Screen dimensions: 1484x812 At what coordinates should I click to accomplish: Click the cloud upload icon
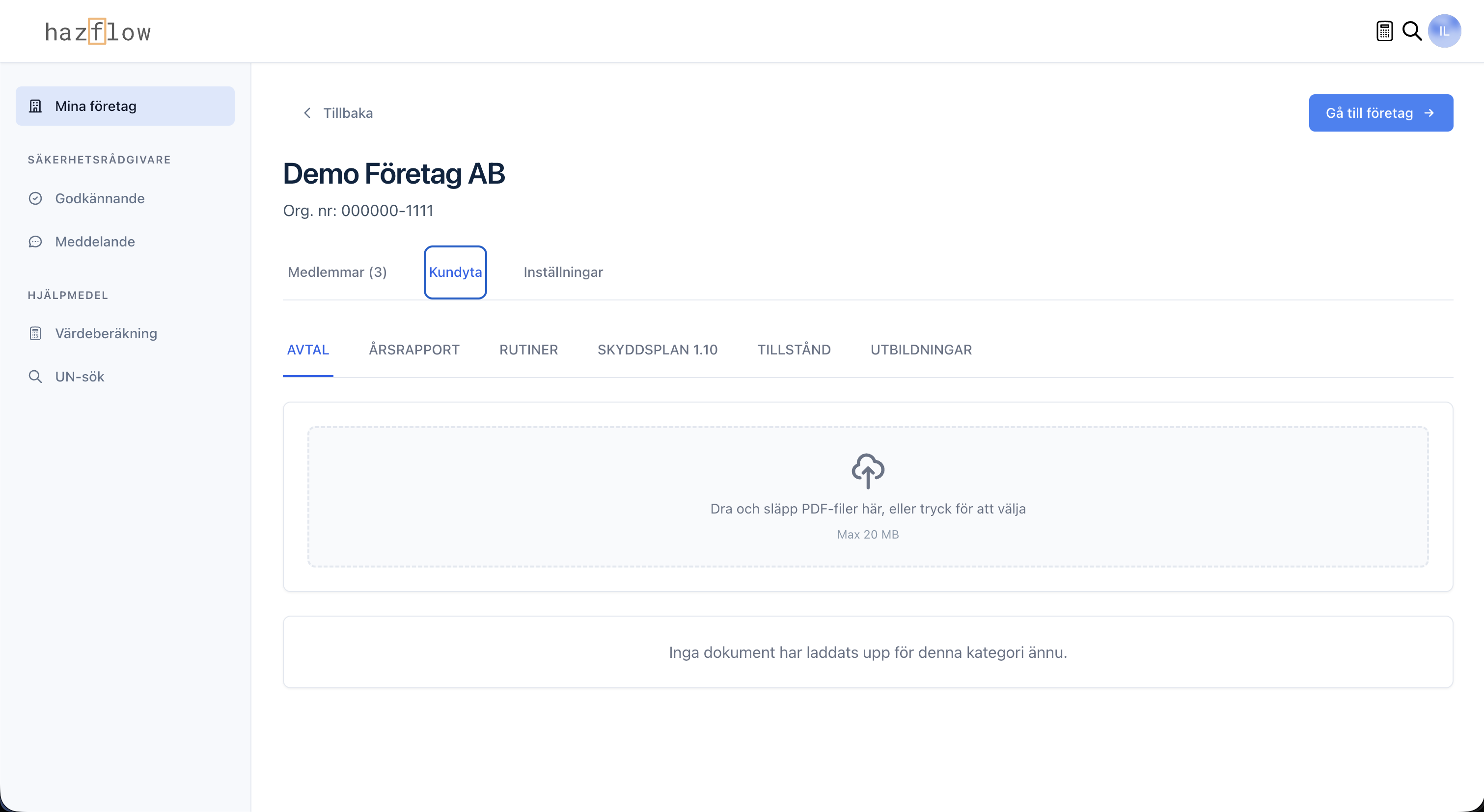coord(868,470)
